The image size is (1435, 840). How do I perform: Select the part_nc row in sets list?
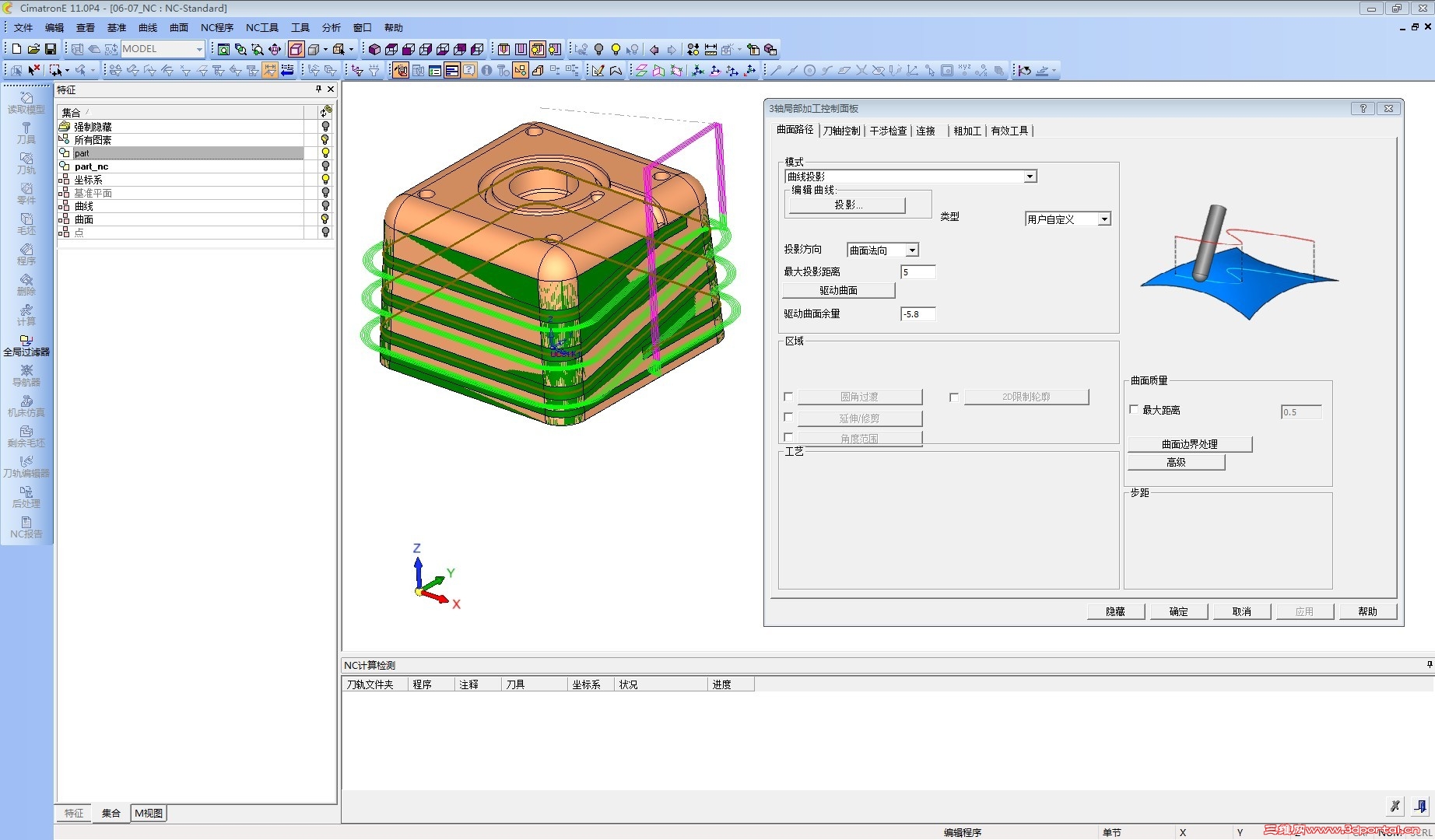pyautogui.click(x=181, y=166)
